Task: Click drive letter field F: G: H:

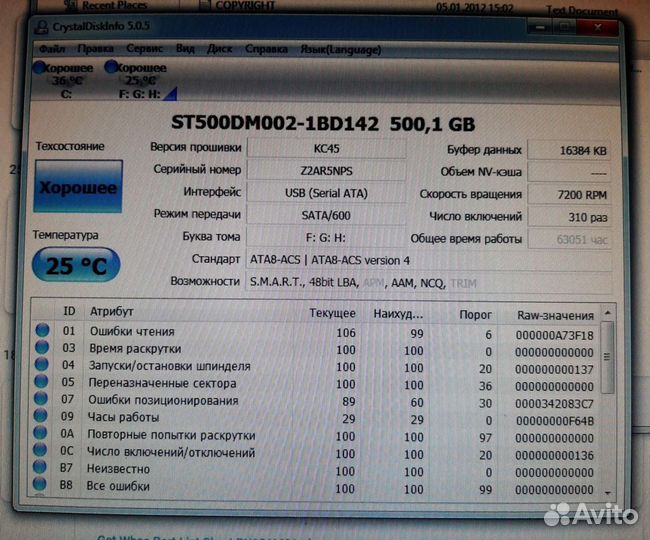Action: (x=326, y=238)
